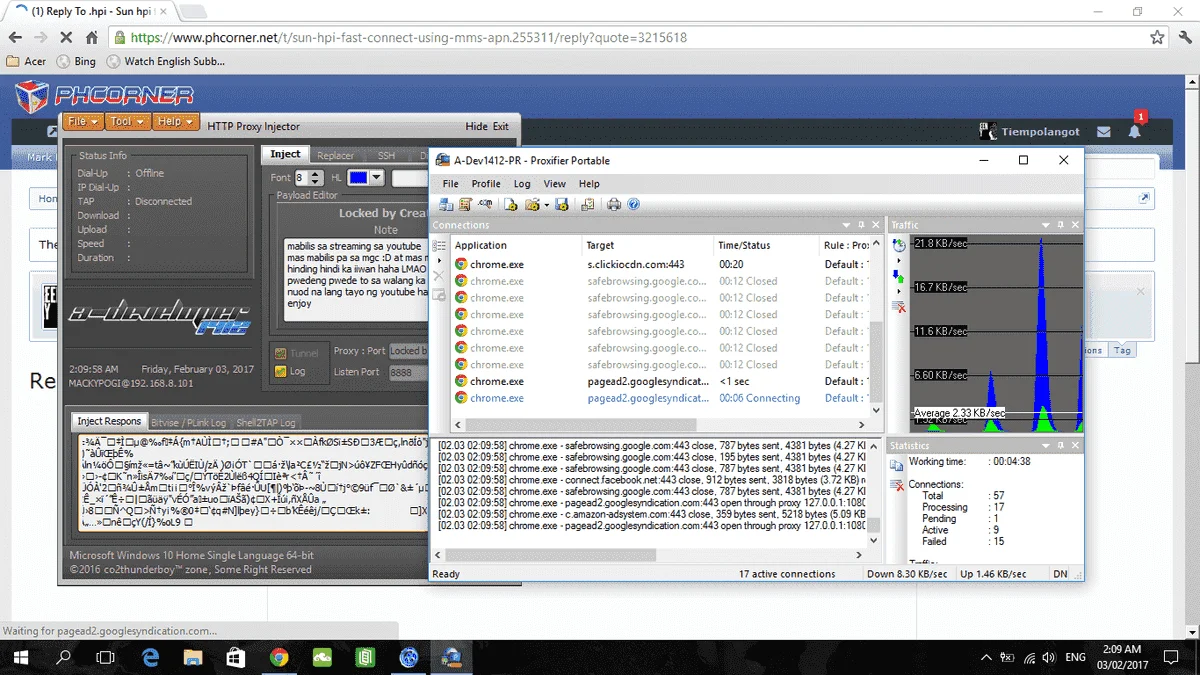This screenshot has height=675, width=1200.
Task: Open Proxifier File menu
Action: [x=451, y=184]
